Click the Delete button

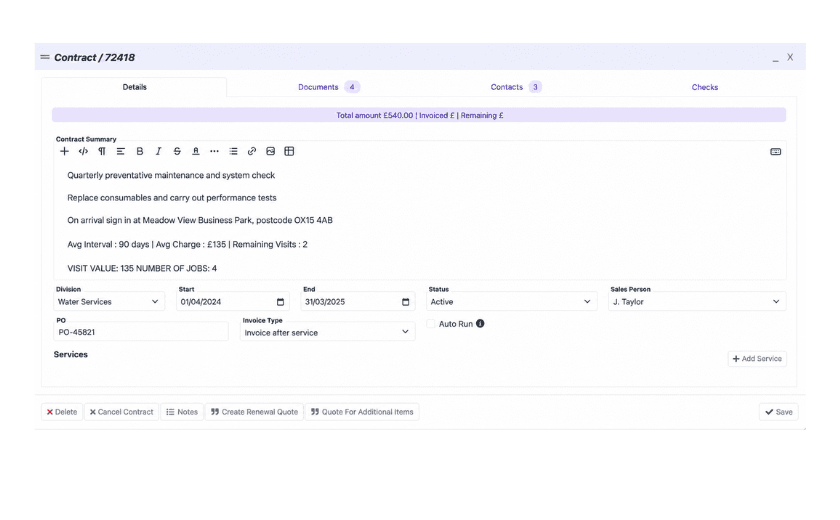point(62,412)
